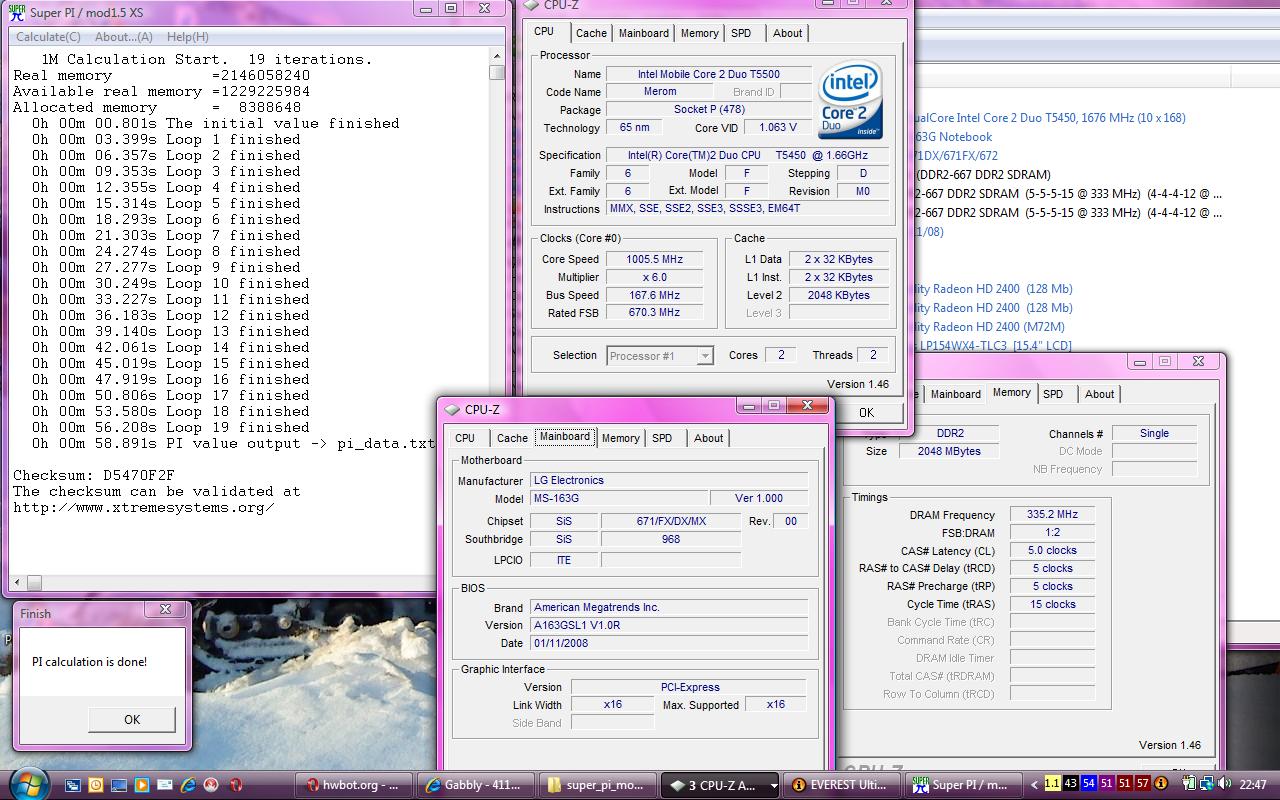1280x800 pixels.
Task: Open the LP154WX4-TLC3 LCD link in EVEREST
Action: pos(993,346)
